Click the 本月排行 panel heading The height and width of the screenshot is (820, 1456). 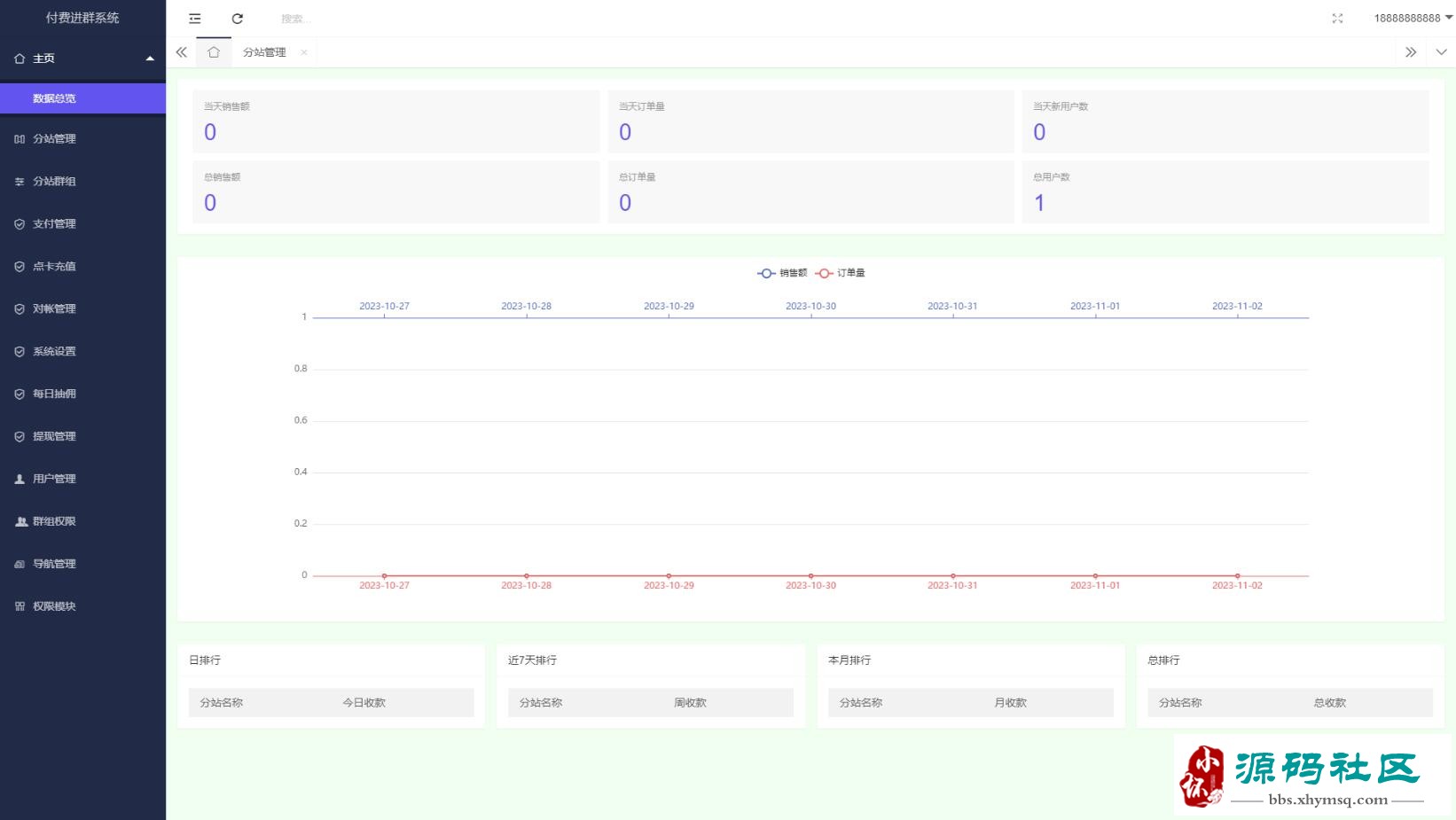pos(849,660)
